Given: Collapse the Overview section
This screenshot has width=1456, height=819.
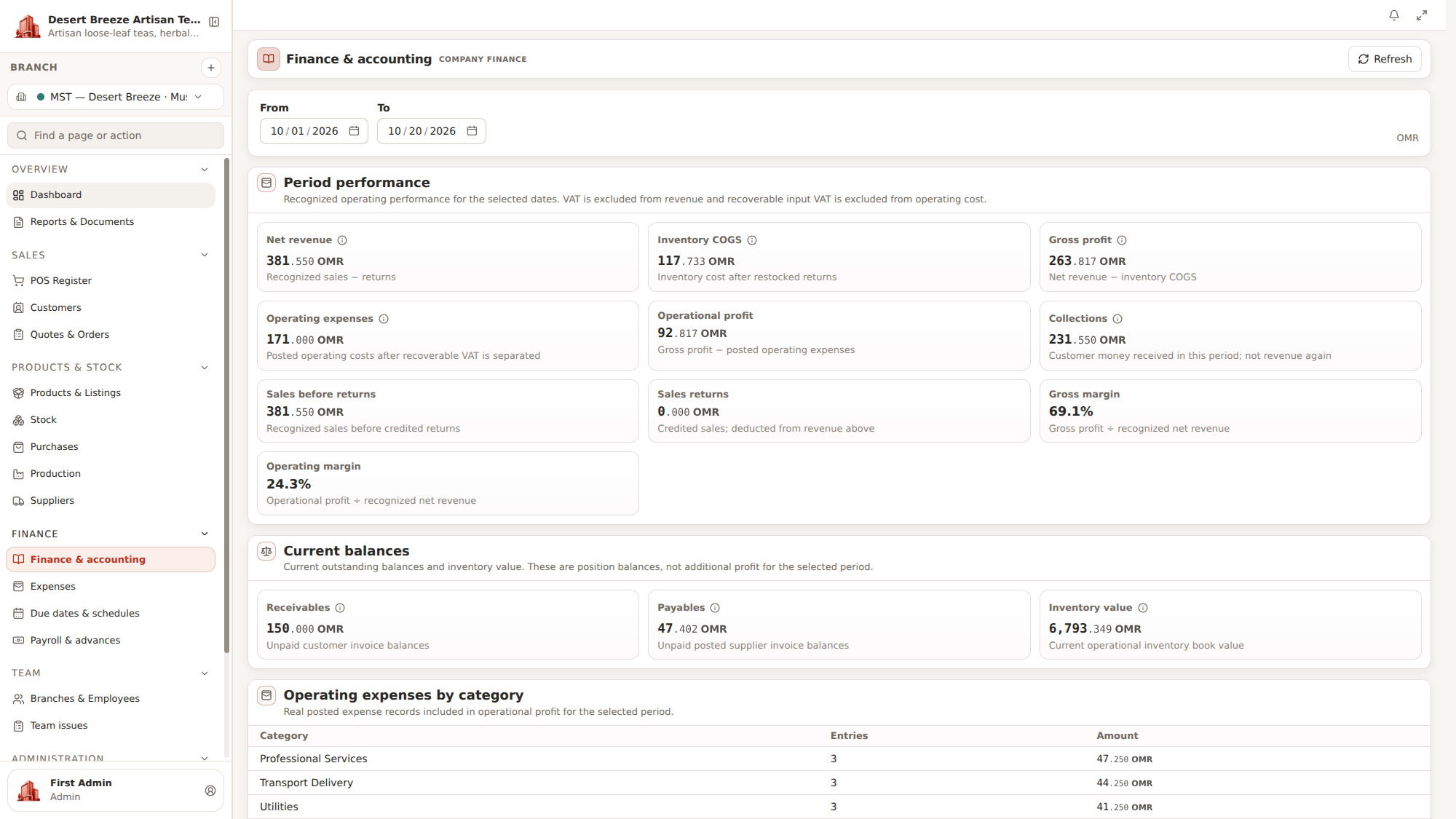Looking at the screenshot, I should [x=205, y=170].
